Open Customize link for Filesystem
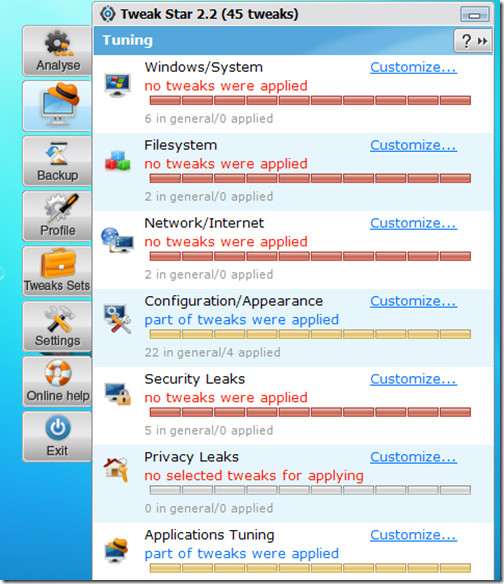Screen dimensions: 504x584 [413, 145]
